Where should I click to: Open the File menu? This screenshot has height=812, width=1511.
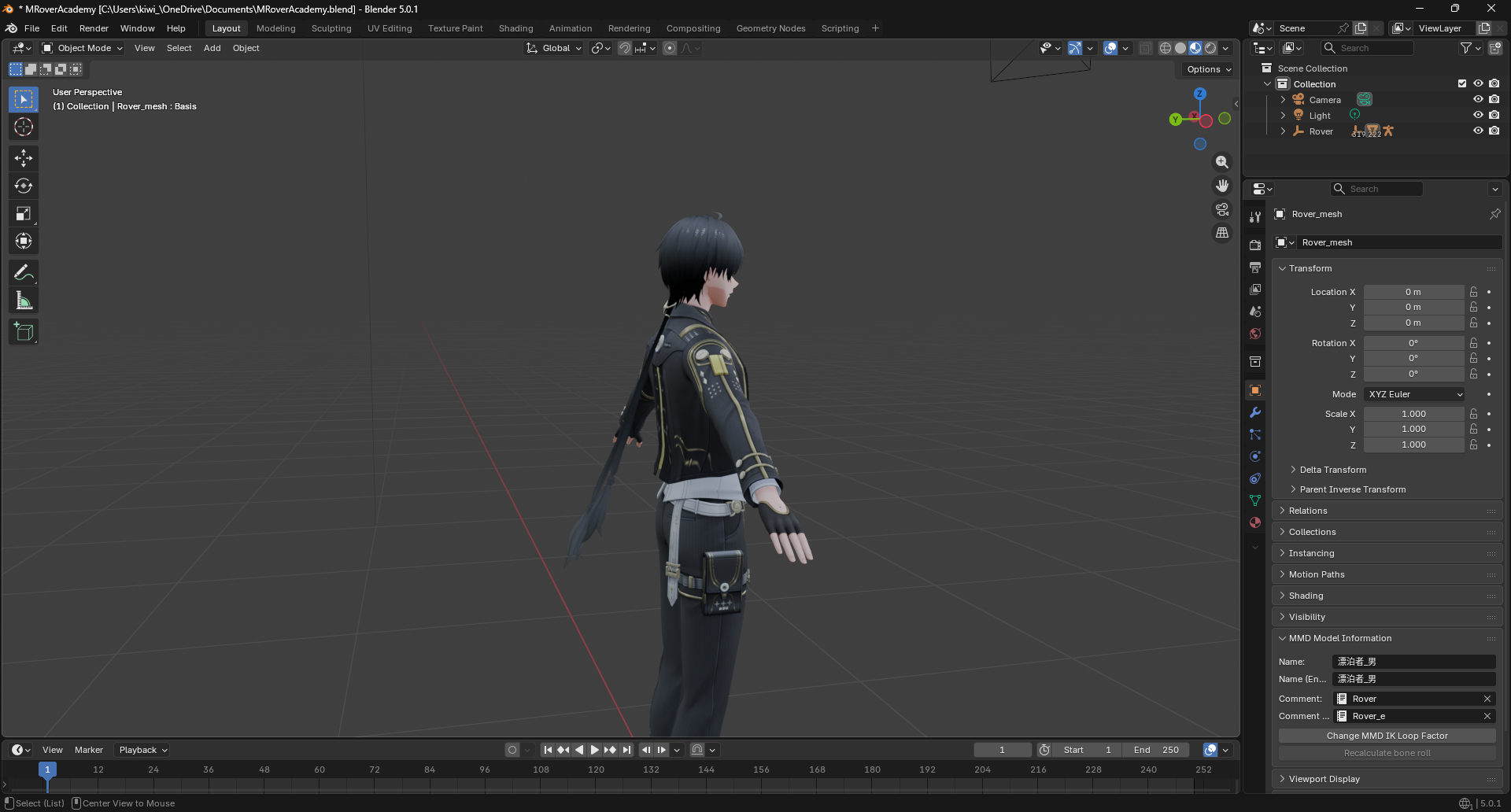[31, 28]
